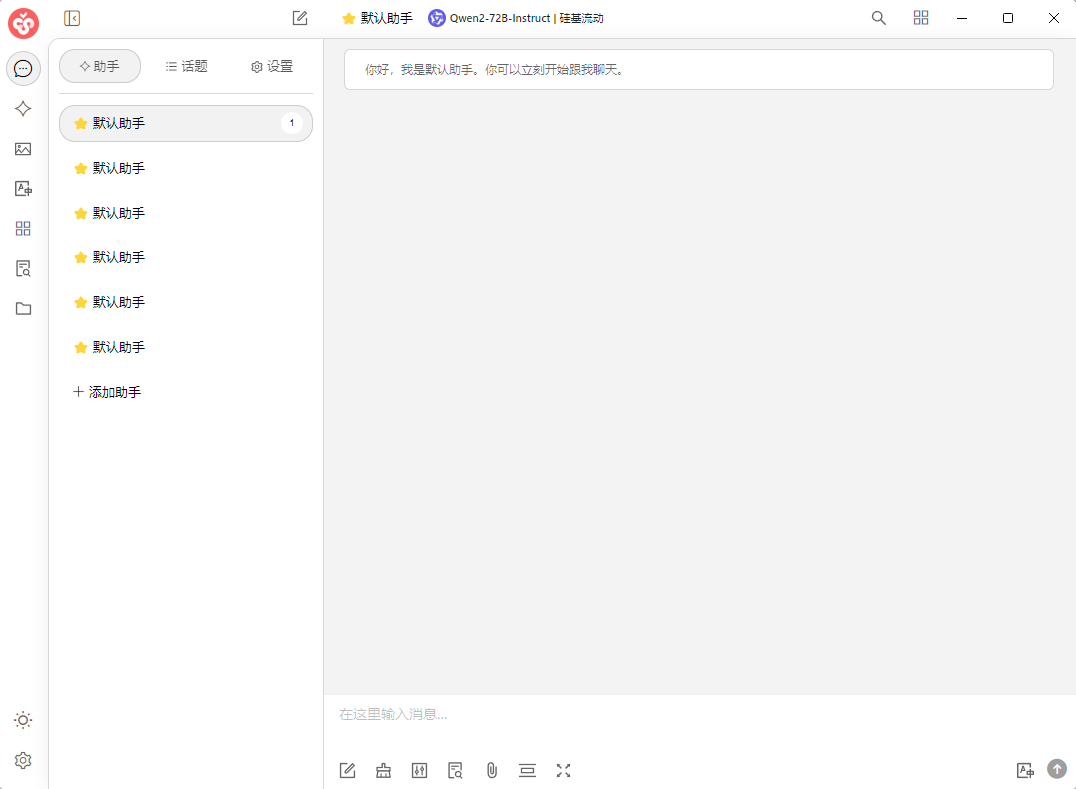Switch to the 话题 tab
The height and width of the screenshot is (789, 1076).
pyautogui.click(x=187, y=66)
